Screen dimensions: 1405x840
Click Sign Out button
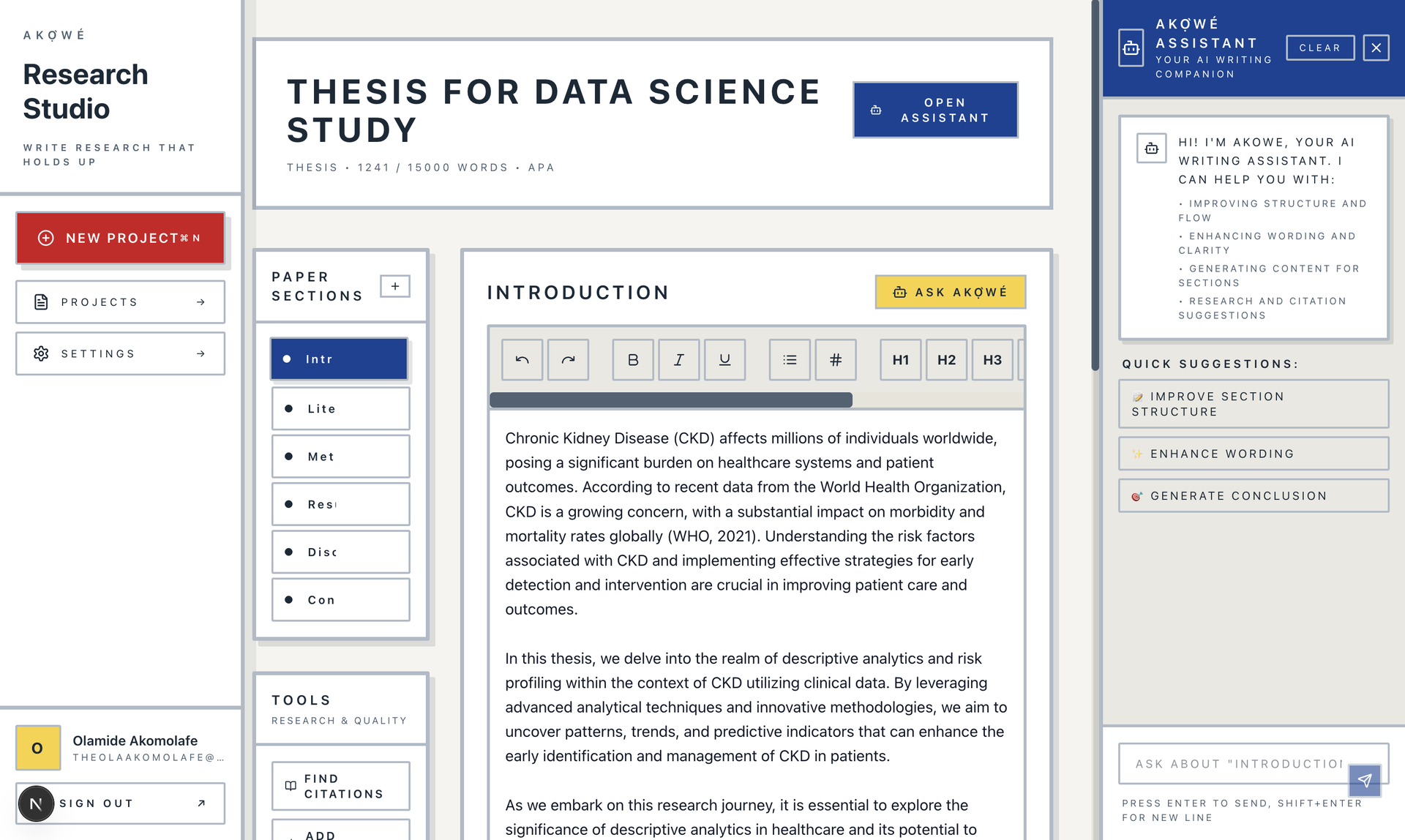tap(120, 803)
